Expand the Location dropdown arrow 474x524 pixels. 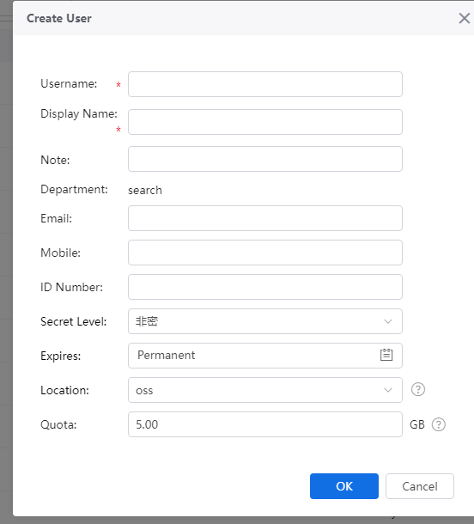(388, 390)
